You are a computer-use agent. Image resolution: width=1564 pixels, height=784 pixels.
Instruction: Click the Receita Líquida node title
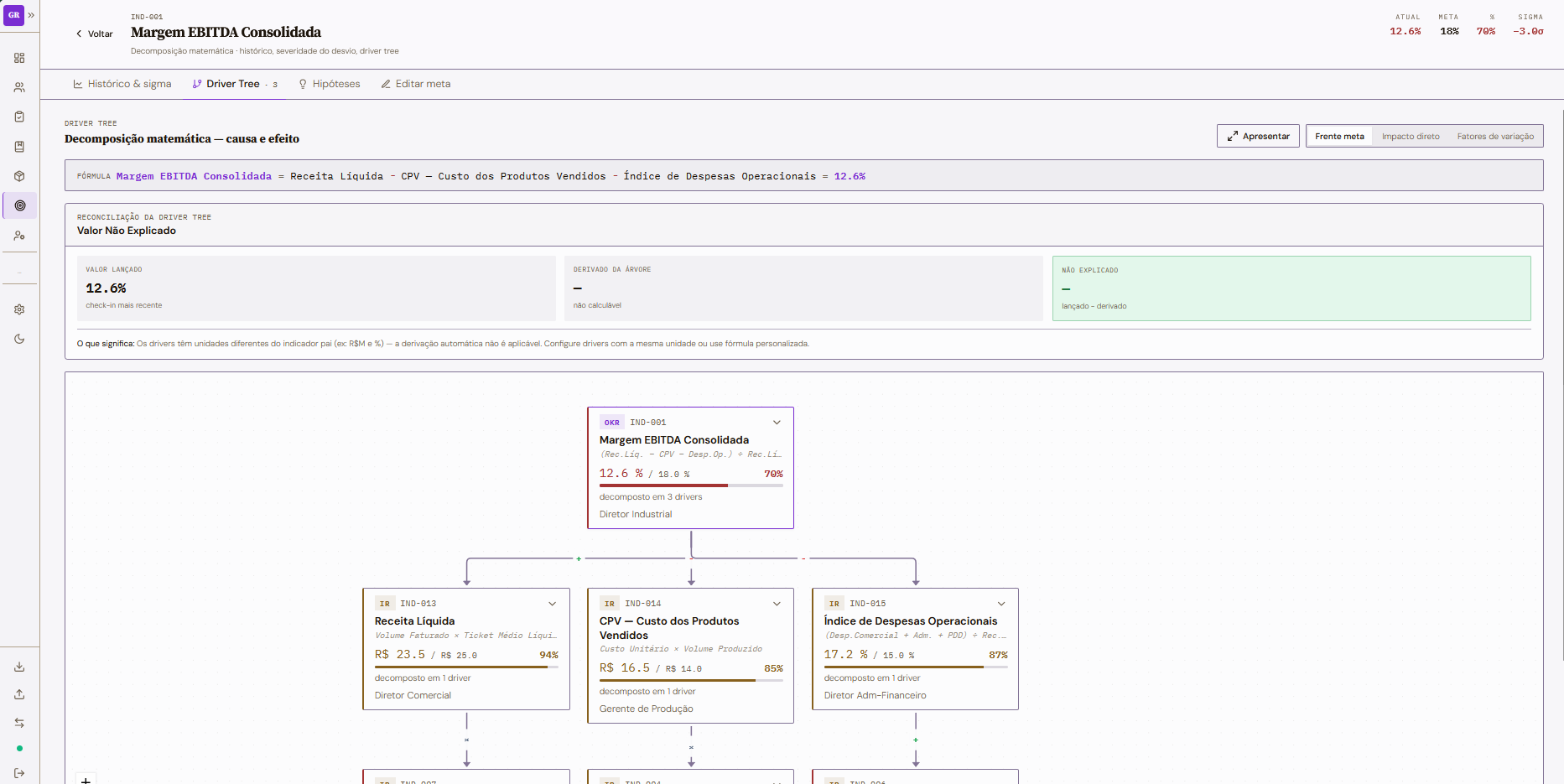pos(414,621)
